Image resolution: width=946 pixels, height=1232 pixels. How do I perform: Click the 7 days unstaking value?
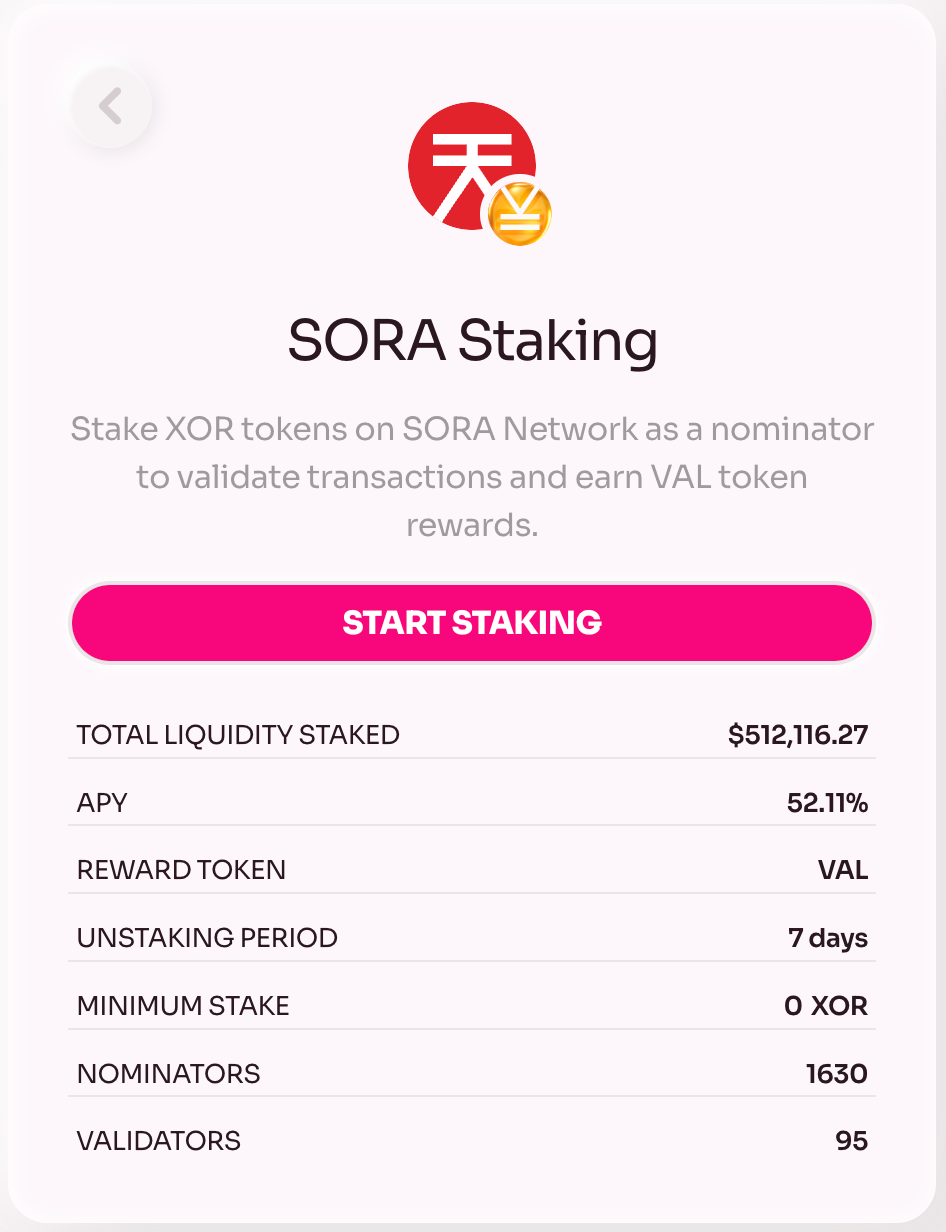point(828,939)
